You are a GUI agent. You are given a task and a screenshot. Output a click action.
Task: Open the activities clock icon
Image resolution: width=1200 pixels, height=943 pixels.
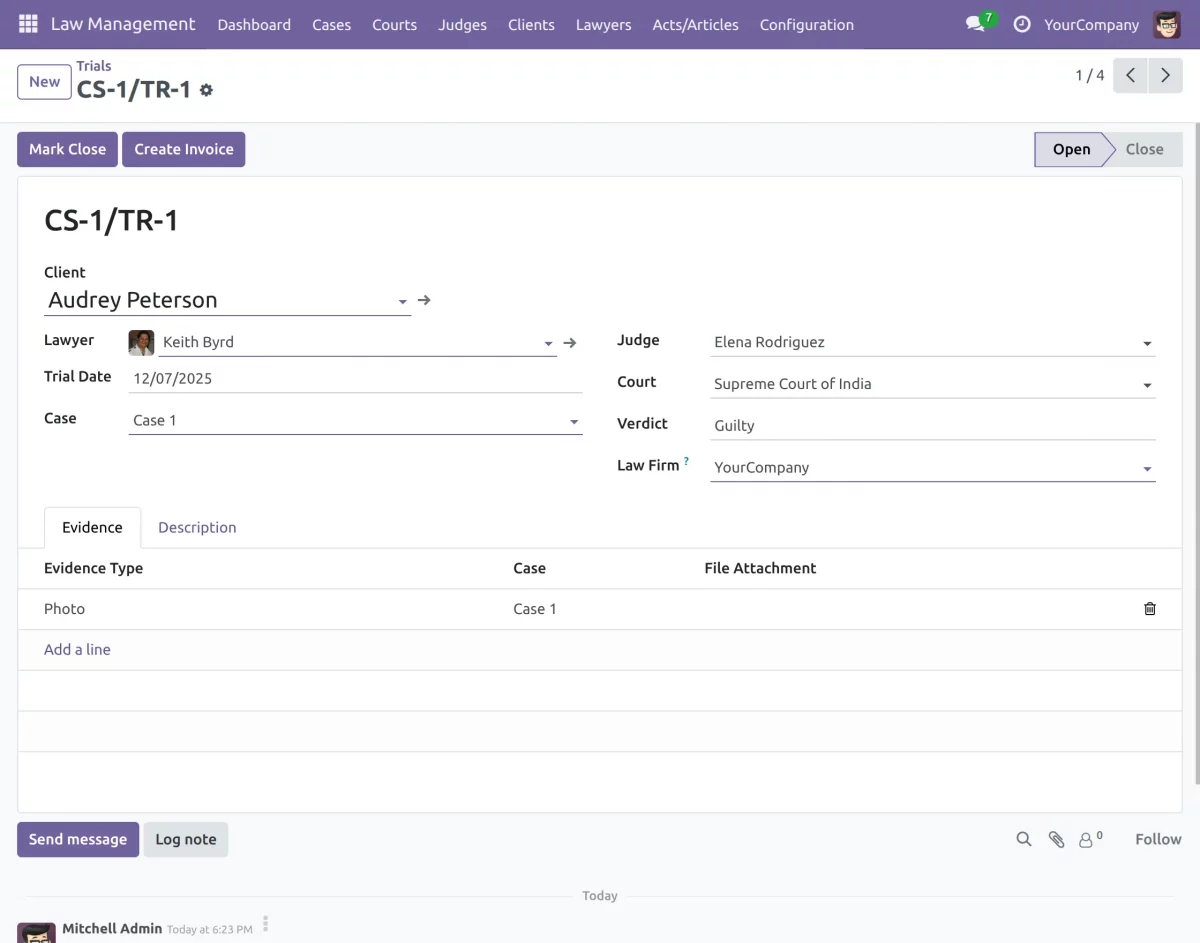(x=1022, y=24)
